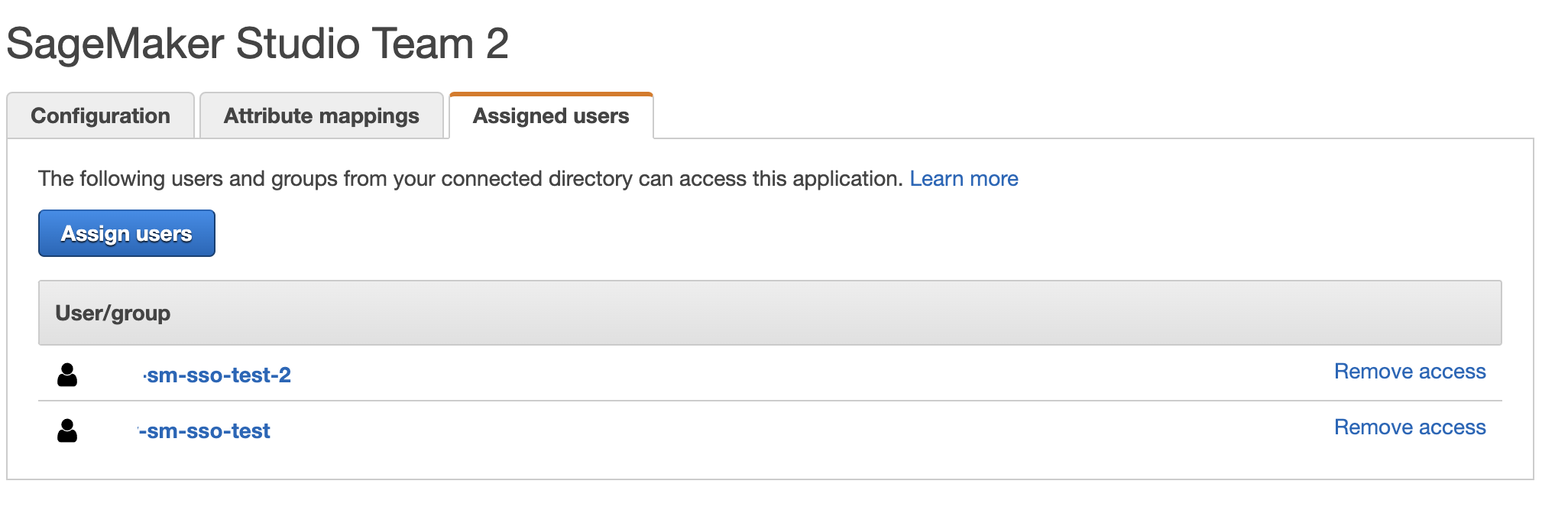Follow the Learn more link

pos(964,179)
